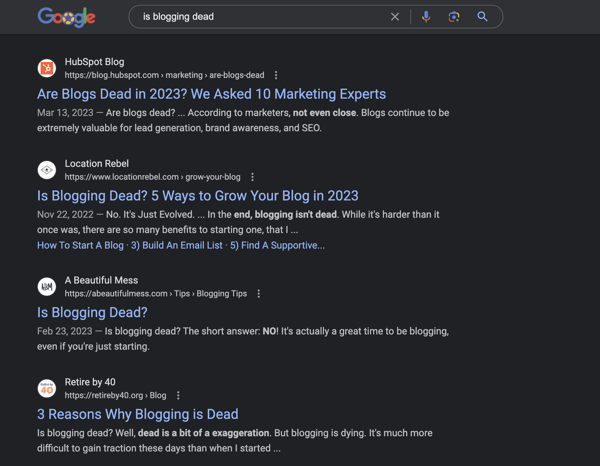Image resolution: width=600 pixels, height=466 pixels.
Task: Click the 'Mar 13, 2023' snippet date
Action: coord(65,113)
